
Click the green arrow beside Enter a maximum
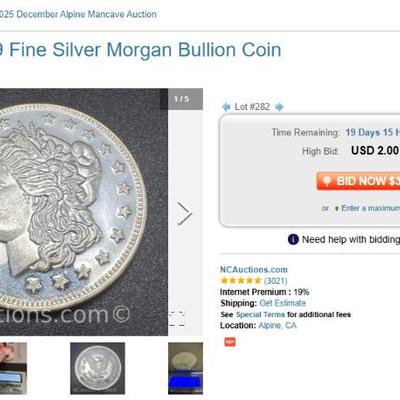(x=337, y=209)
